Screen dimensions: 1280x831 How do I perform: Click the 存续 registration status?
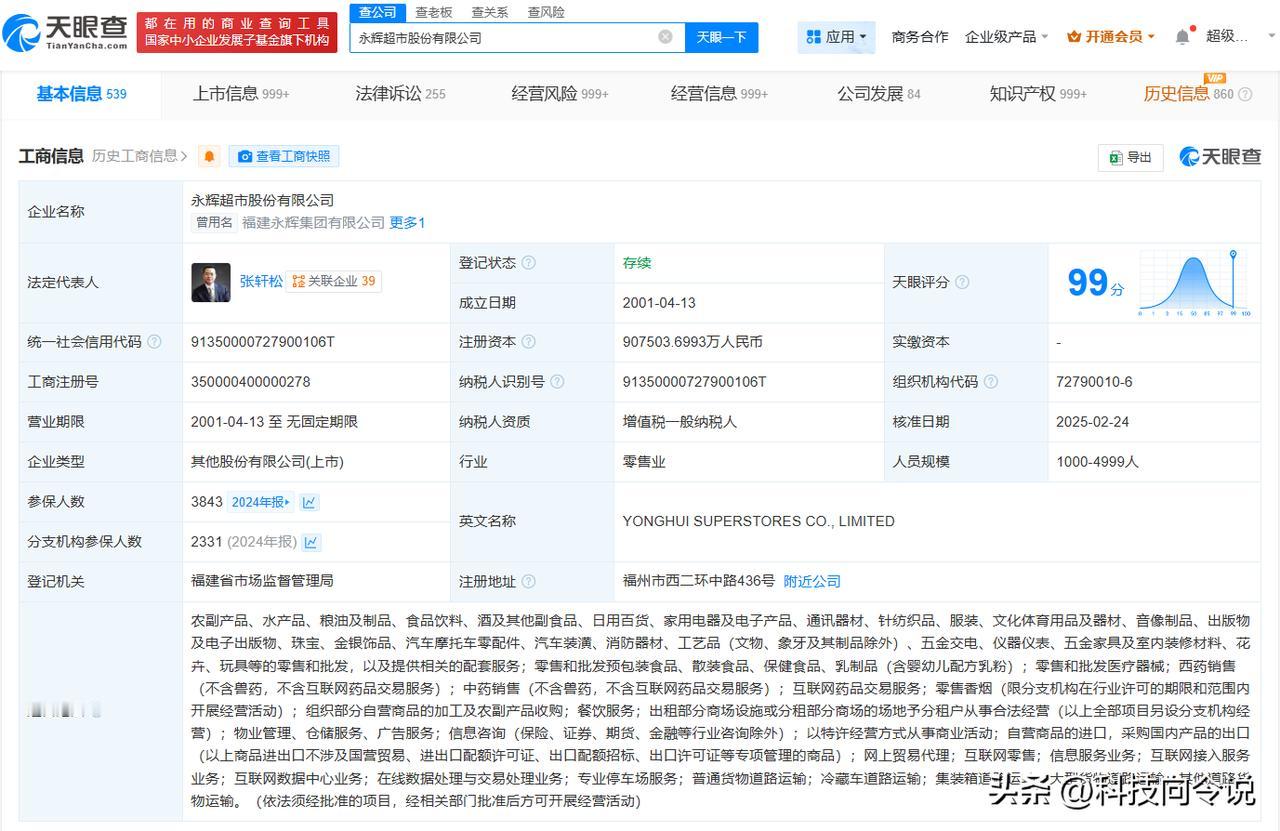(636, 263)
